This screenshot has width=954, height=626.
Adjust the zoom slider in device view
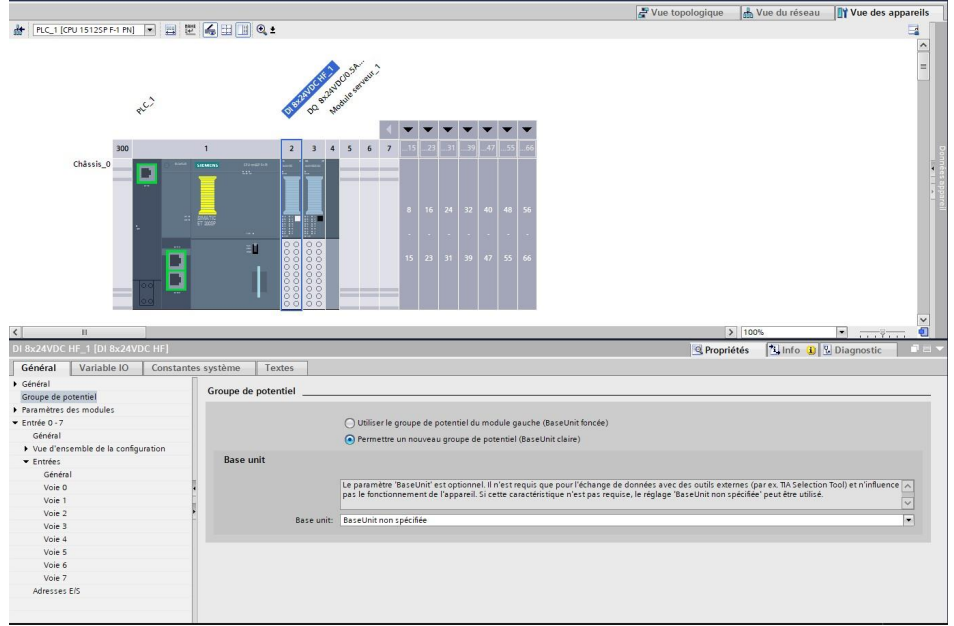tap(882, 333)
